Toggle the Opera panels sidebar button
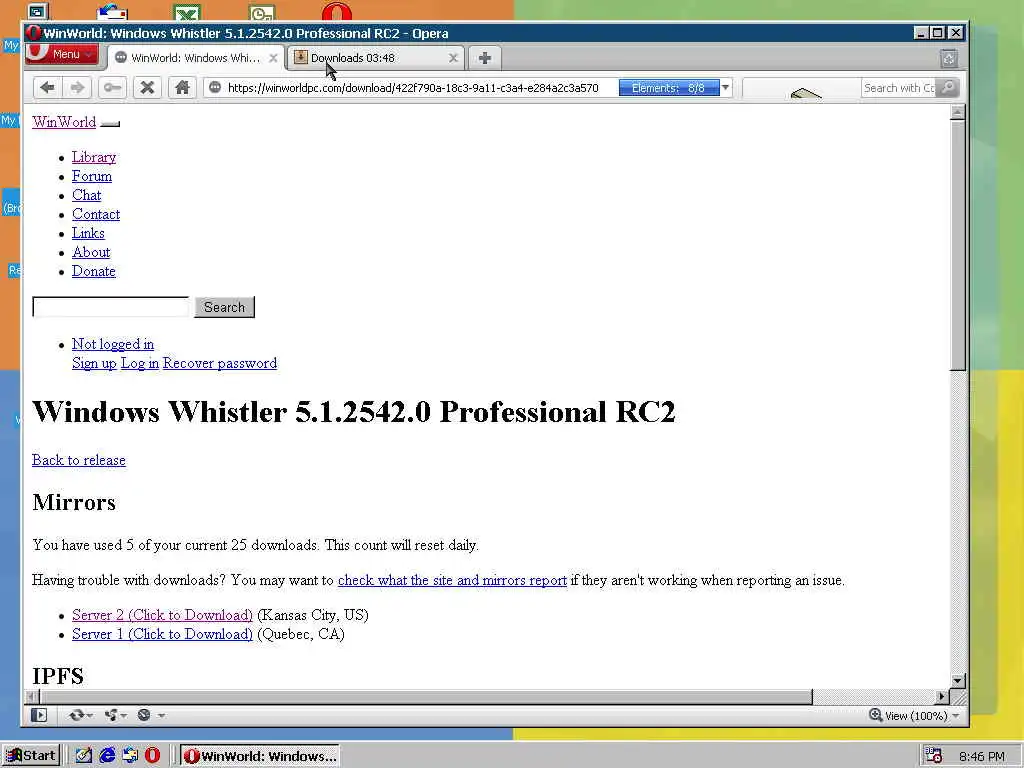Viewport: 1024px width, 768px height. pos(39,716)
